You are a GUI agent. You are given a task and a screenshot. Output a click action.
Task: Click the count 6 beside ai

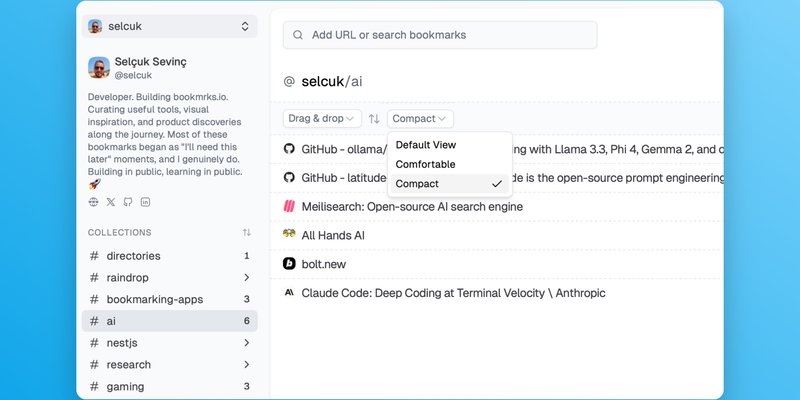[x=246, y=321]
